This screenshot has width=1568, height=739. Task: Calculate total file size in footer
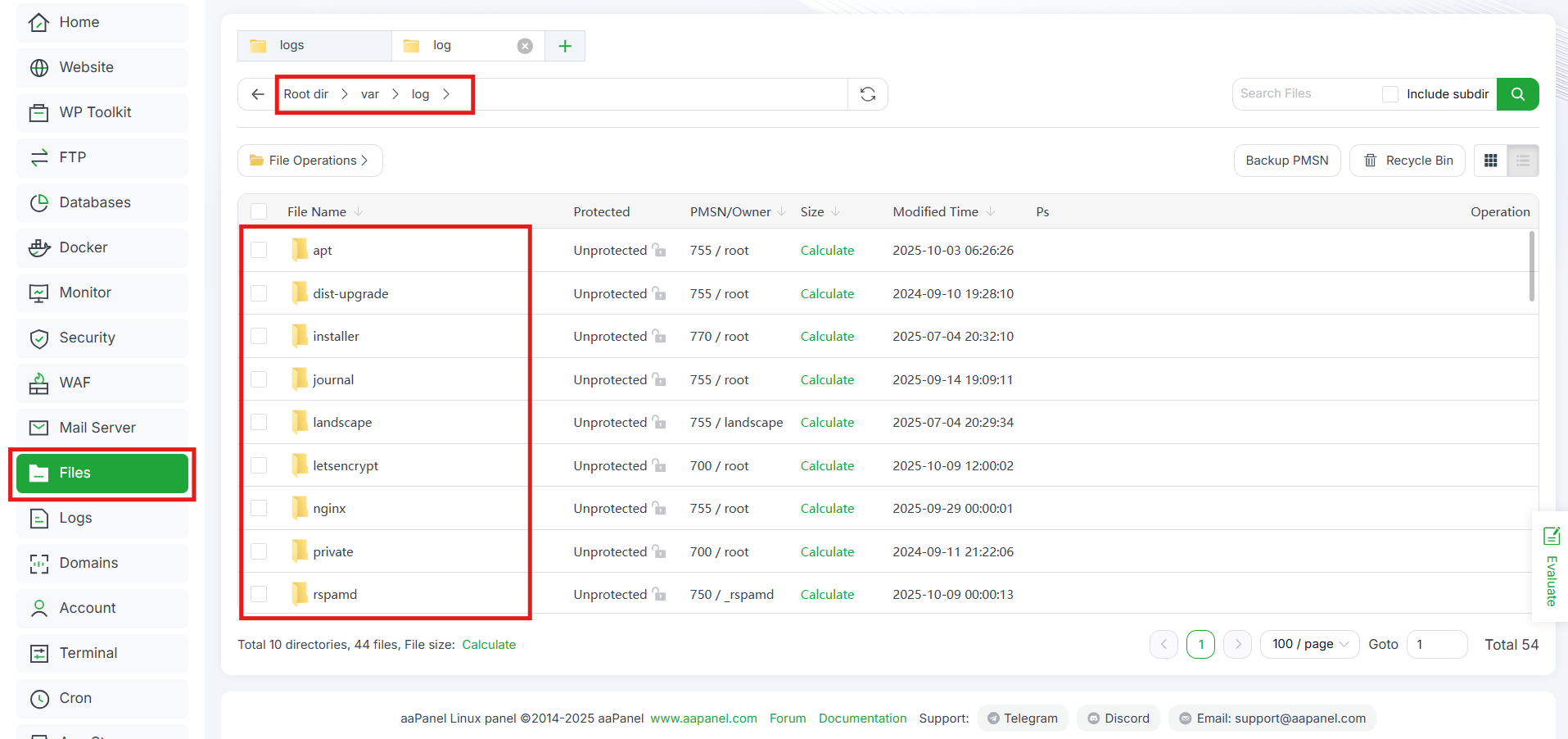489,645
